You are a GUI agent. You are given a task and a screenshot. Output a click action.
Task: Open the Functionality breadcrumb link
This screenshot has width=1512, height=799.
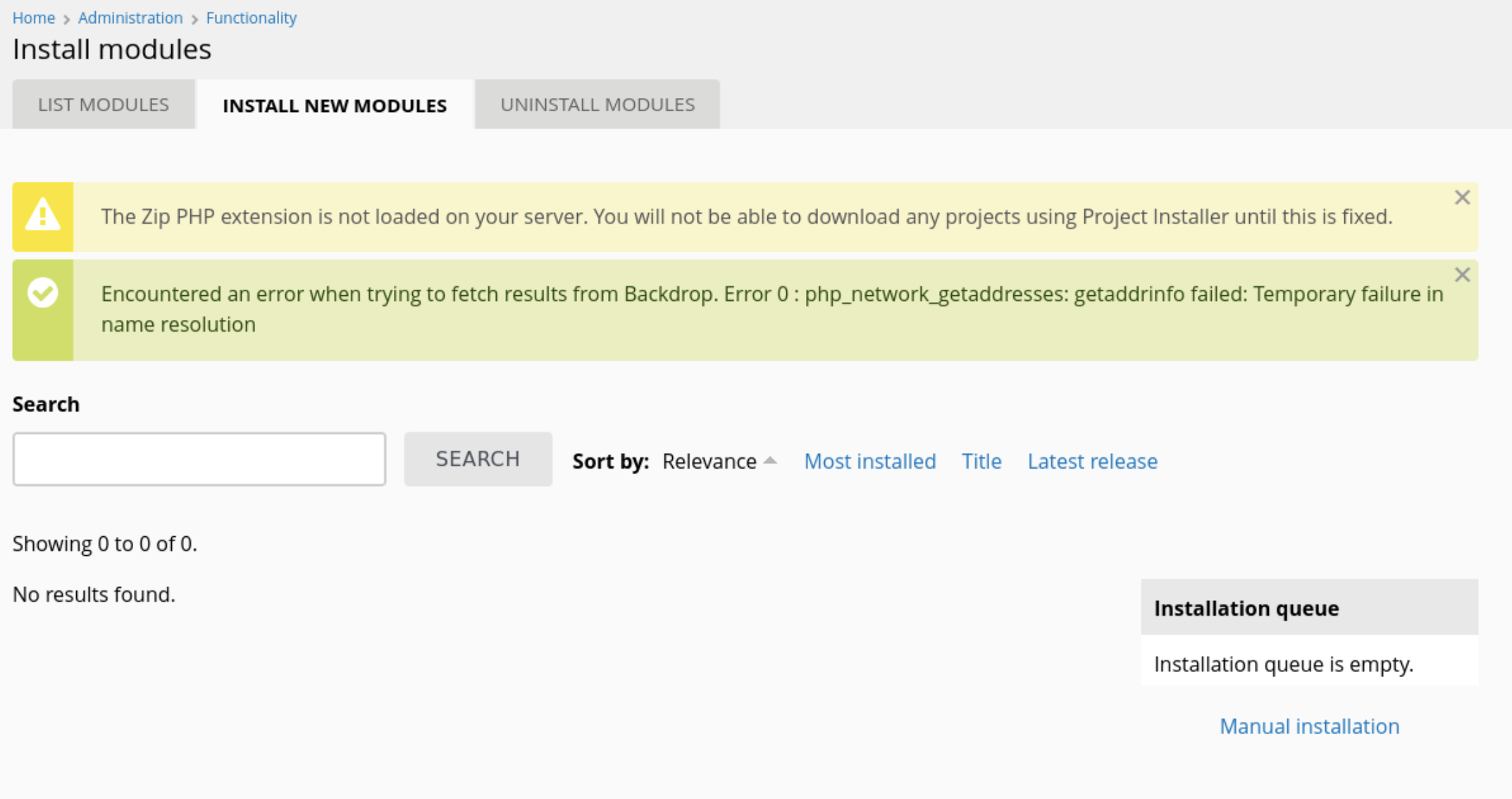tap(251, 18)
